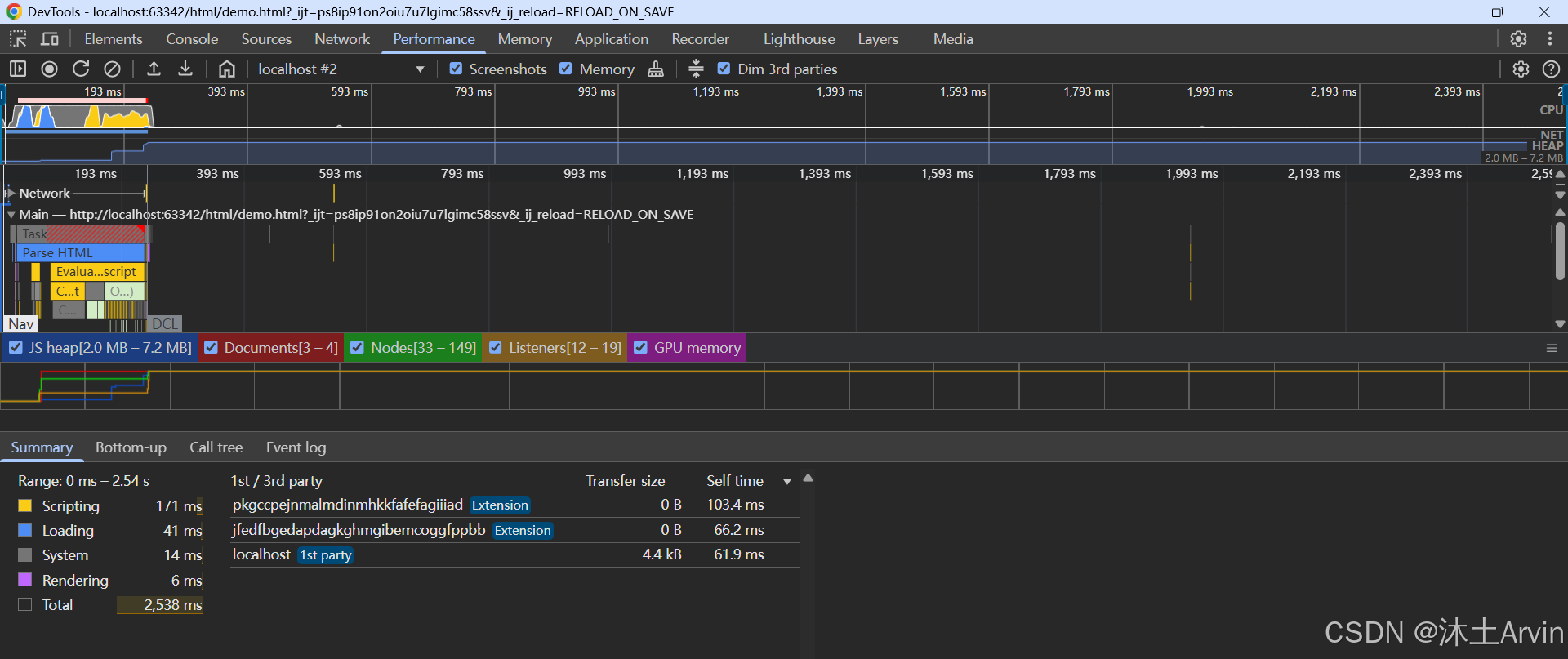1568x659 pixels.
Task: Toggle the Memory checkbox in the toolbar
Action: pos(565,69)
